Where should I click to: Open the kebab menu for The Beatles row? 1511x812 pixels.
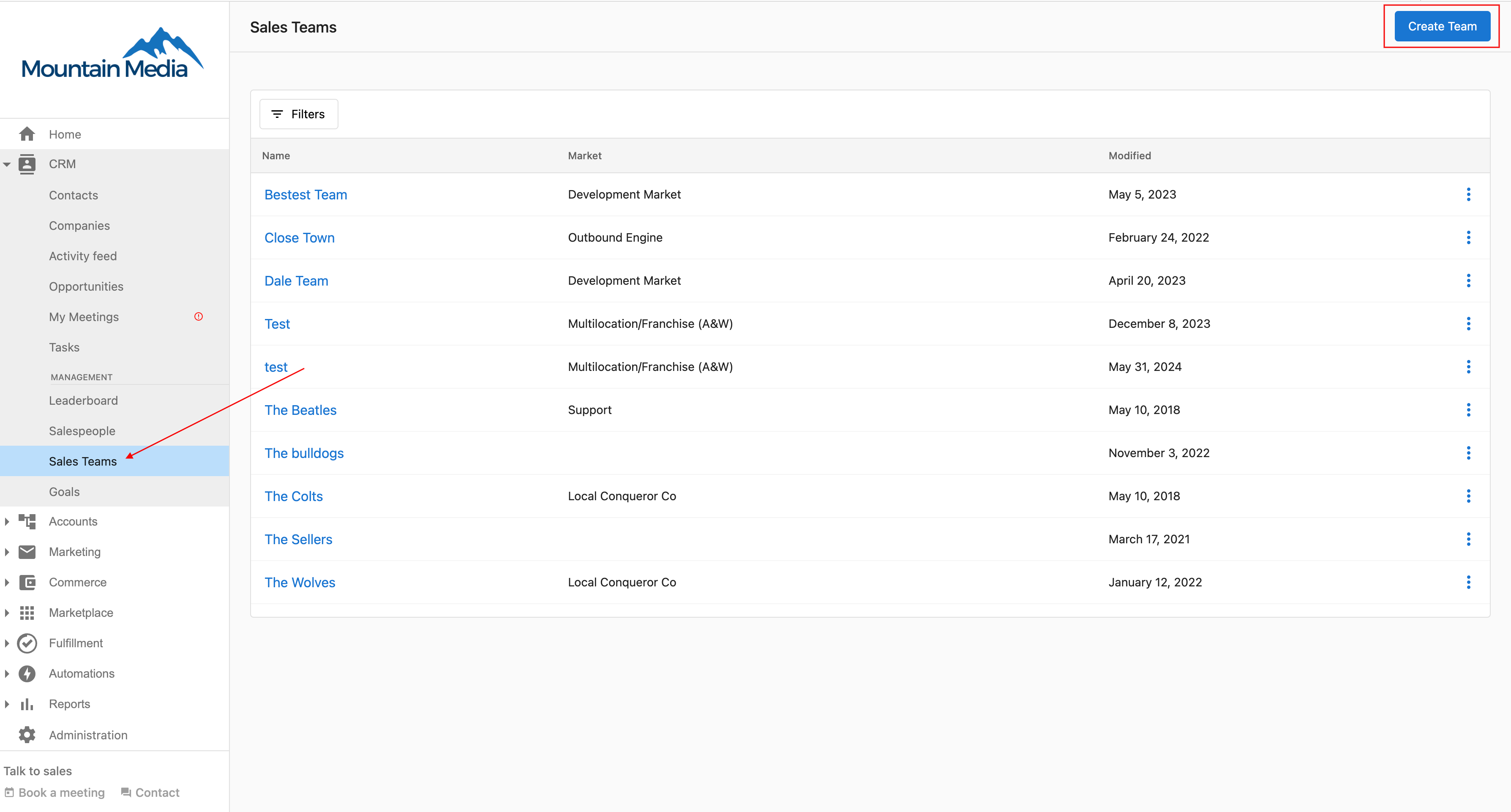coord(1468,410)
